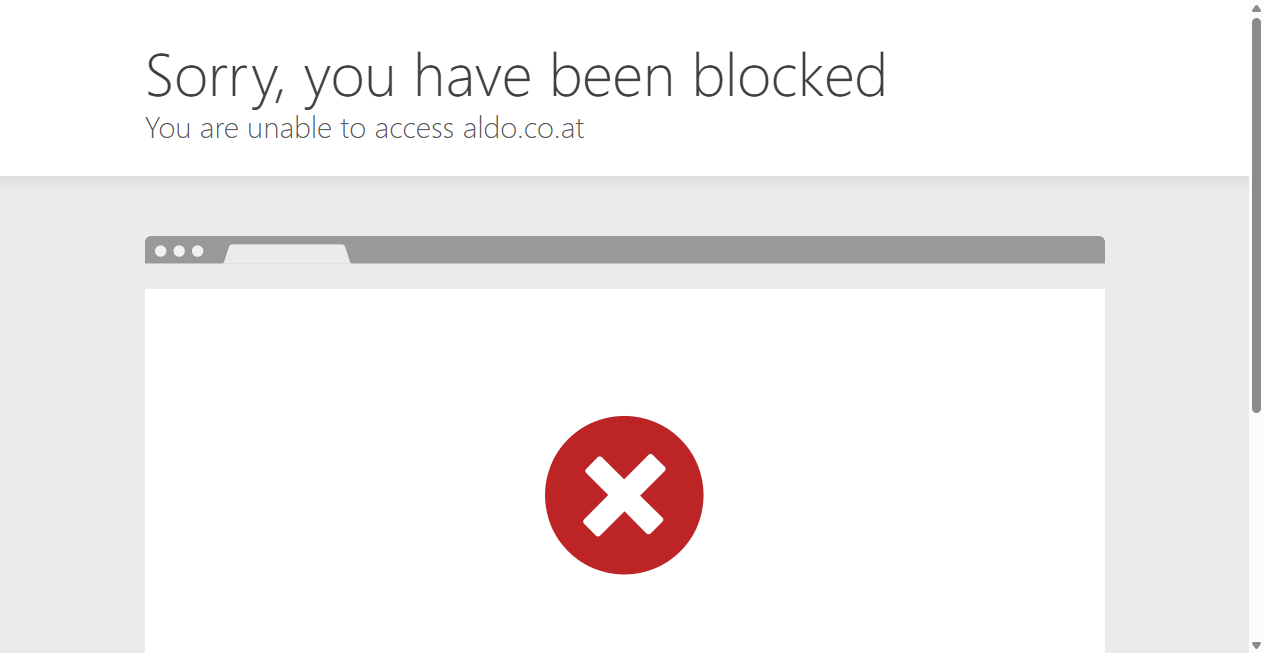Click the vertical scrollbar thumb
This screenshot has width=1264, height=653.
(x=1256, y=214)
